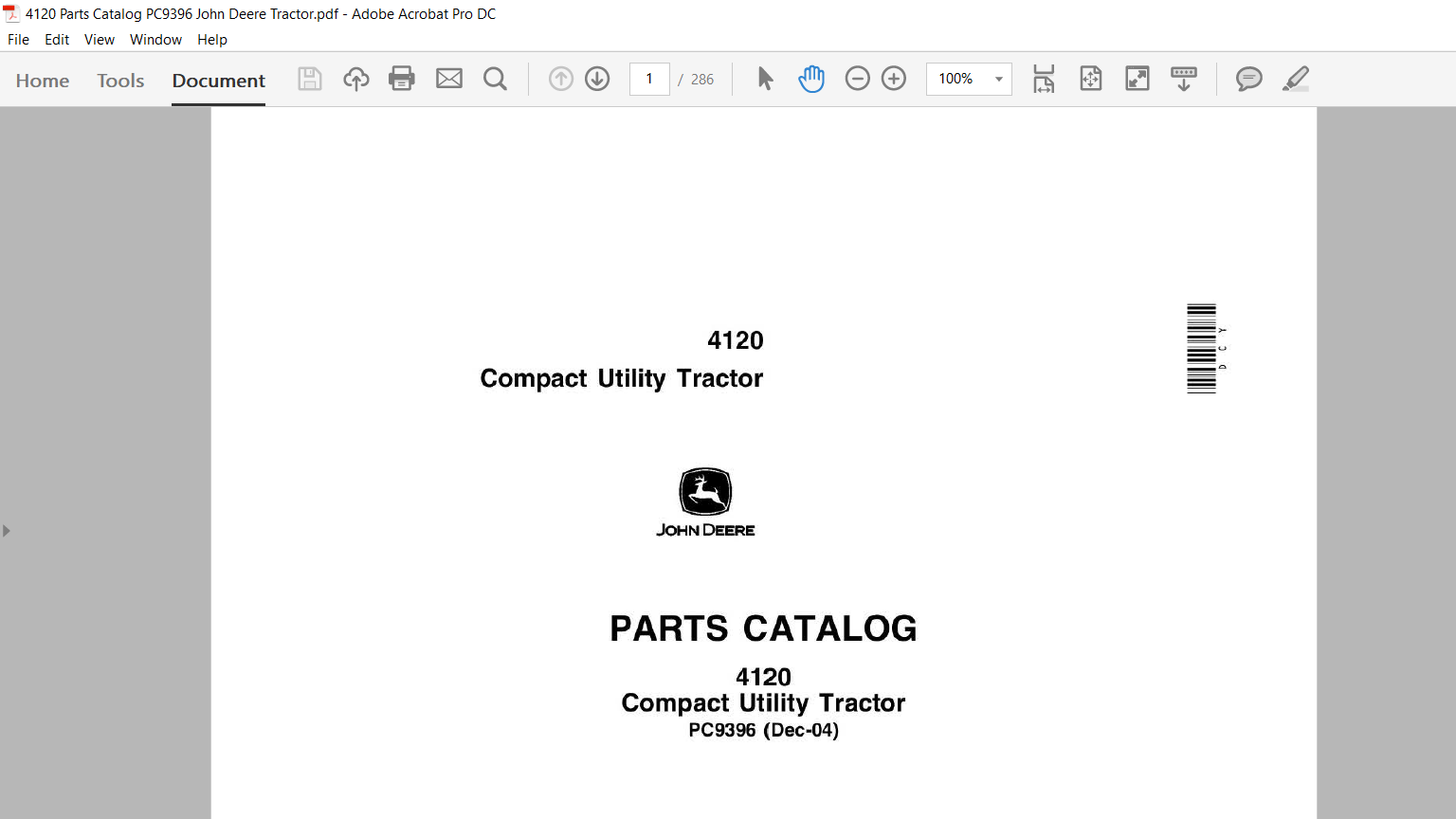Click the fit width scrolling icon

coord(1044,79)
